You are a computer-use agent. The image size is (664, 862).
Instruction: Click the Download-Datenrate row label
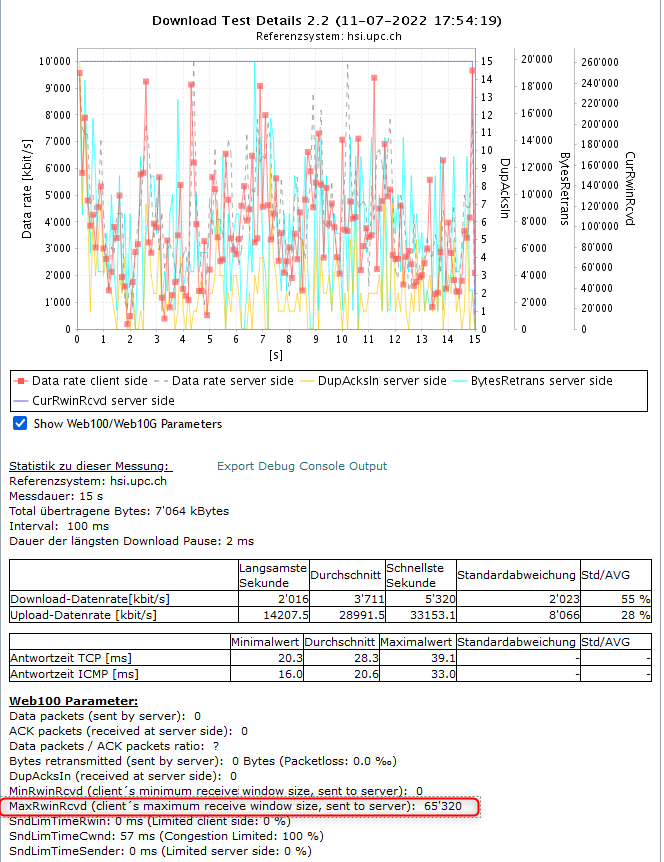click(90, 599)
